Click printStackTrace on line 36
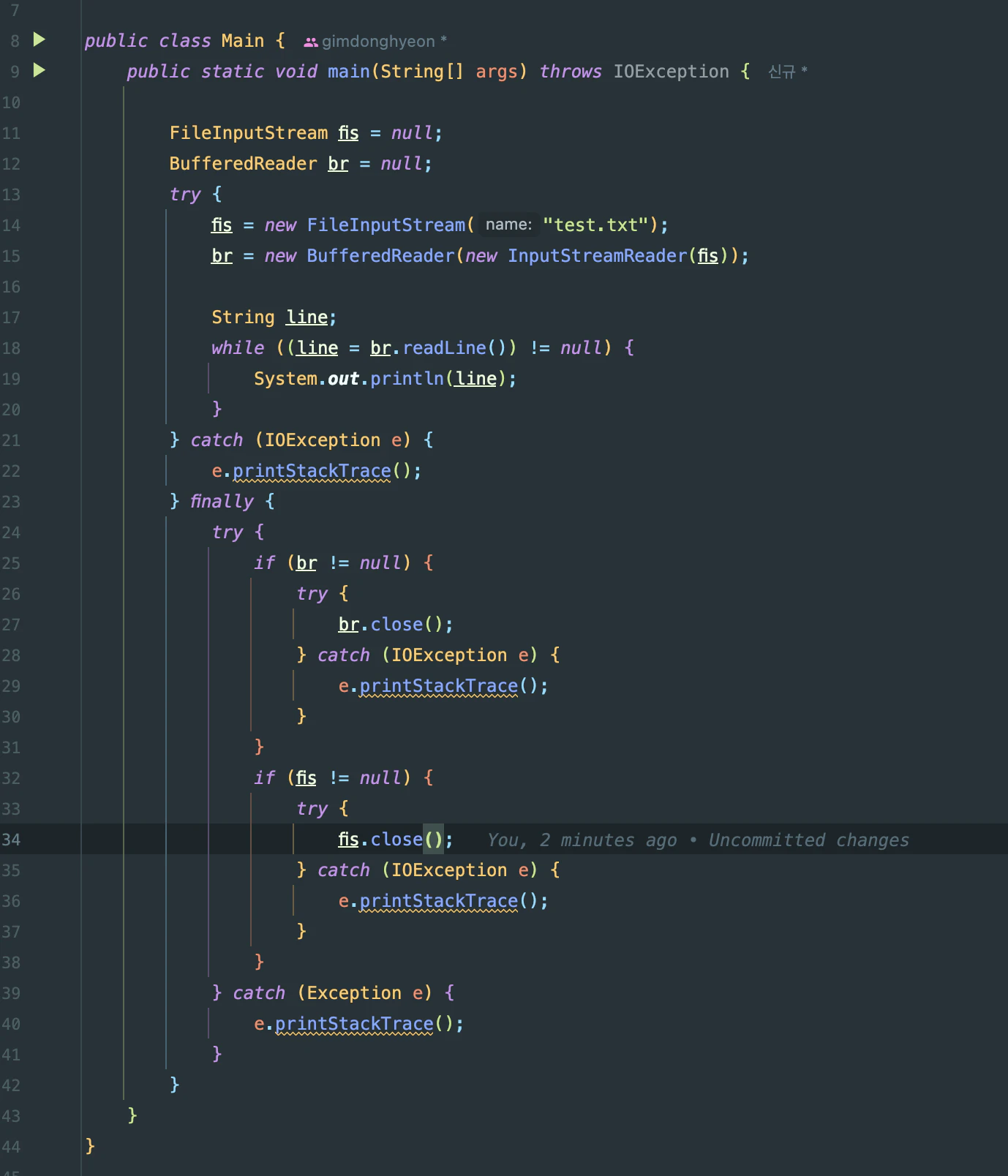The width and height of the screenshot is (1008, 1176). (x=438, y=900)
